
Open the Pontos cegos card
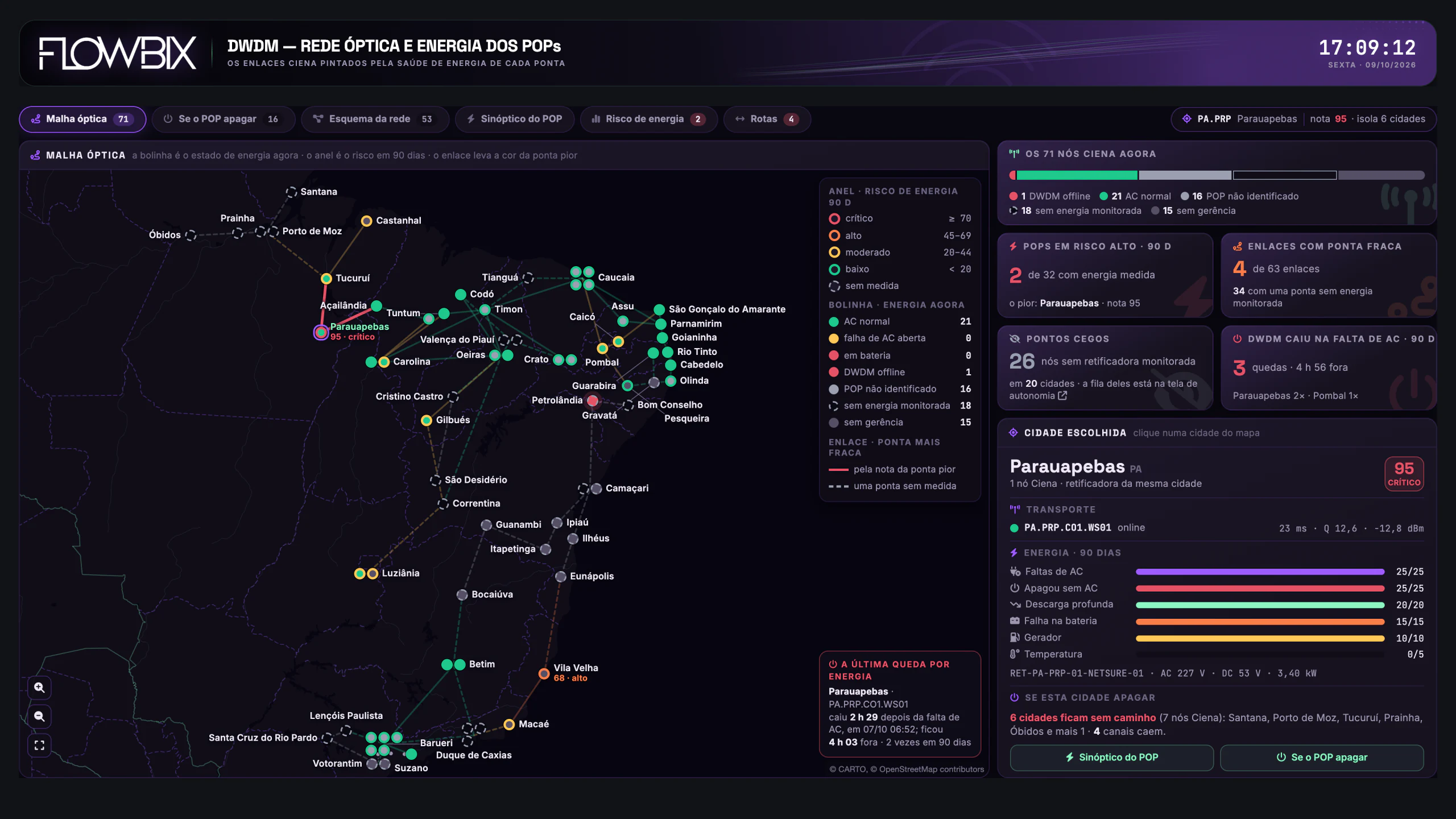(1105, 367)
